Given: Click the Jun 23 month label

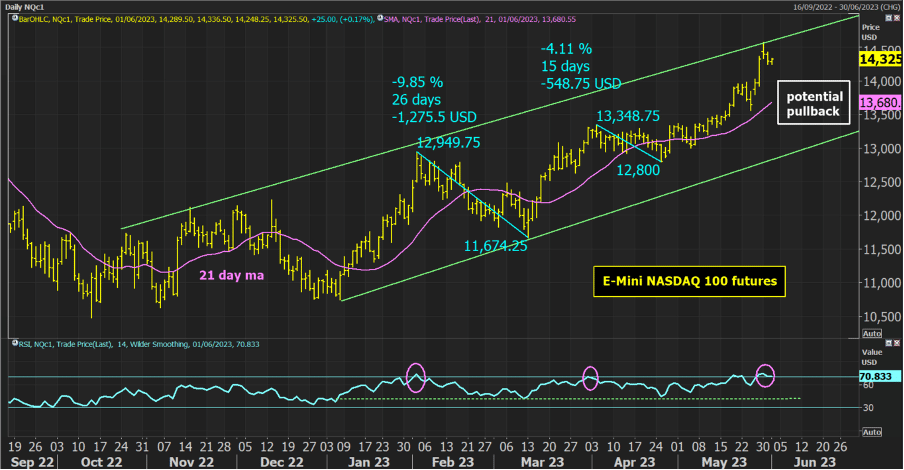Looking at the screenshot, I should point(815,462).
